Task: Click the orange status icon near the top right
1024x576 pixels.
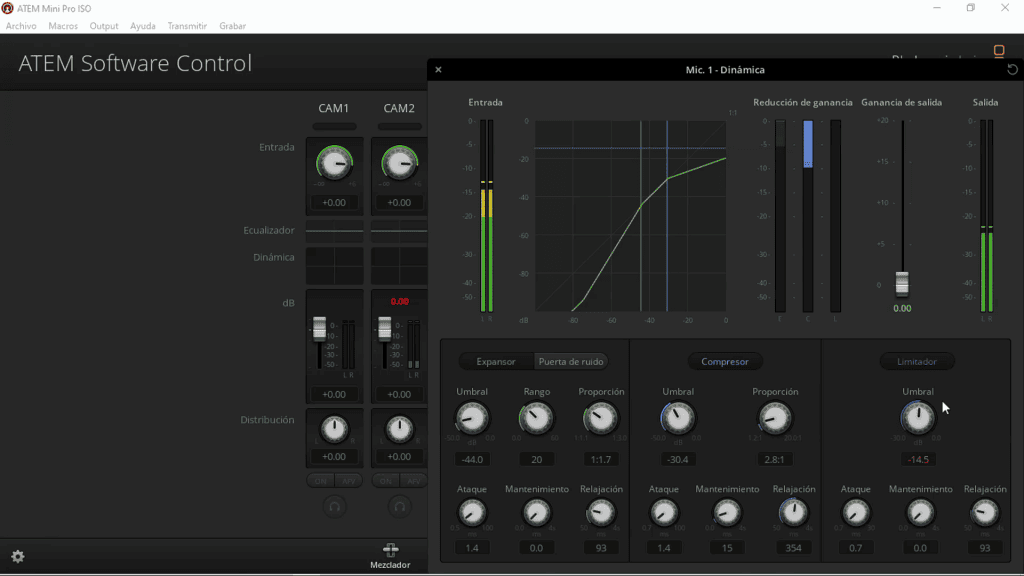Action: pos(999,51)
